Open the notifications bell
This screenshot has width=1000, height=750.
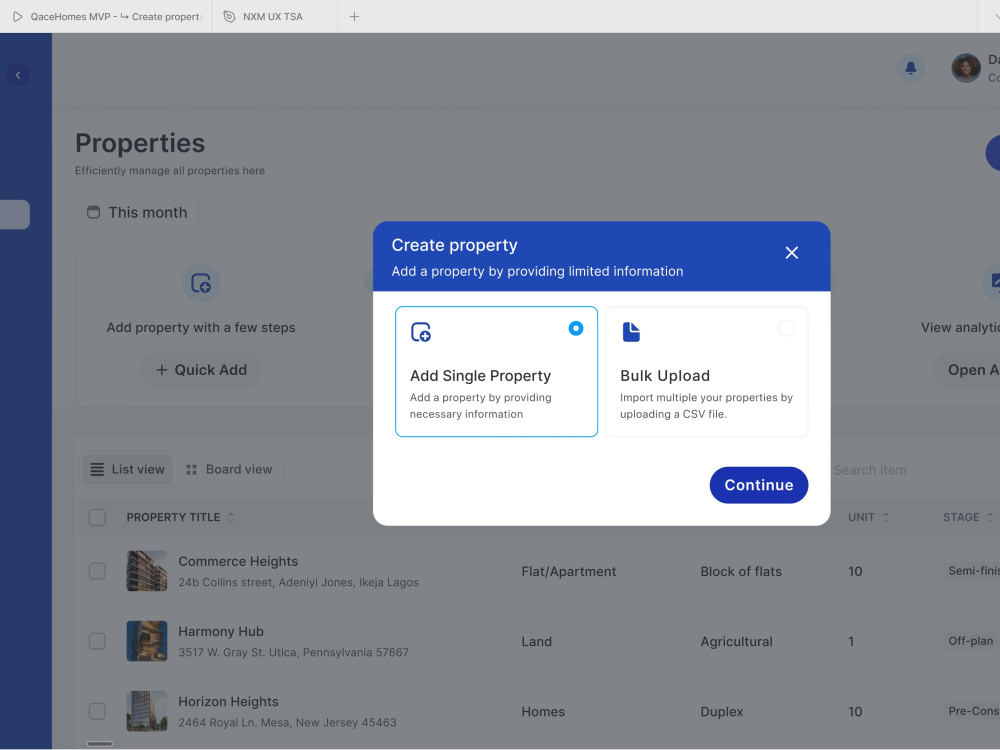911,68
